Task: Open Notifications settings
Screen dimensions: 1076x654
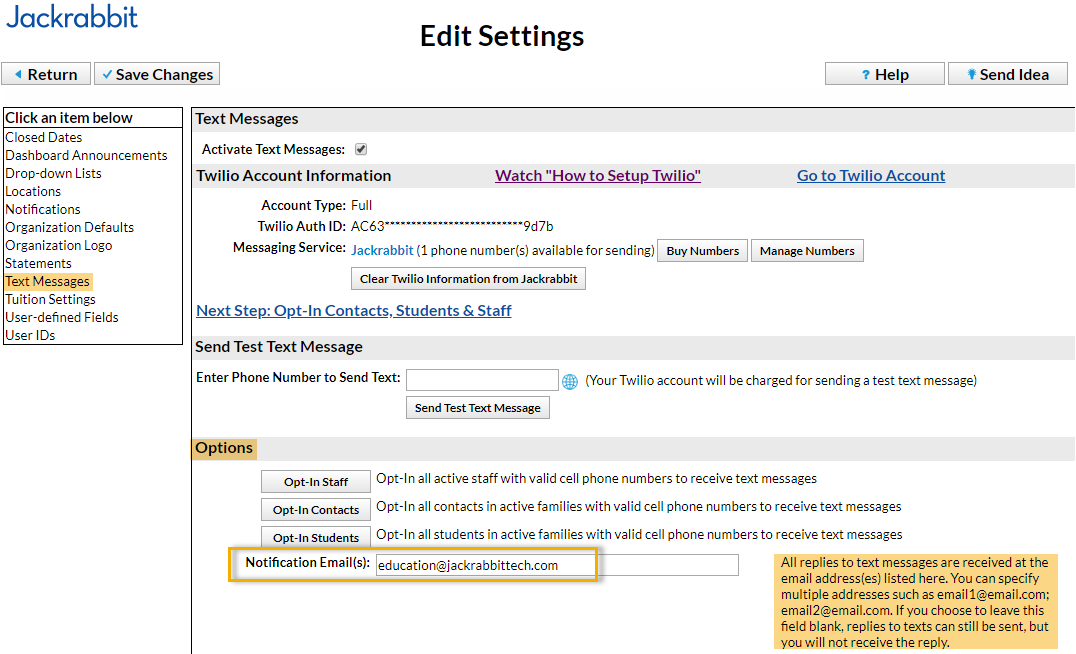Action: tap(43, 209)
